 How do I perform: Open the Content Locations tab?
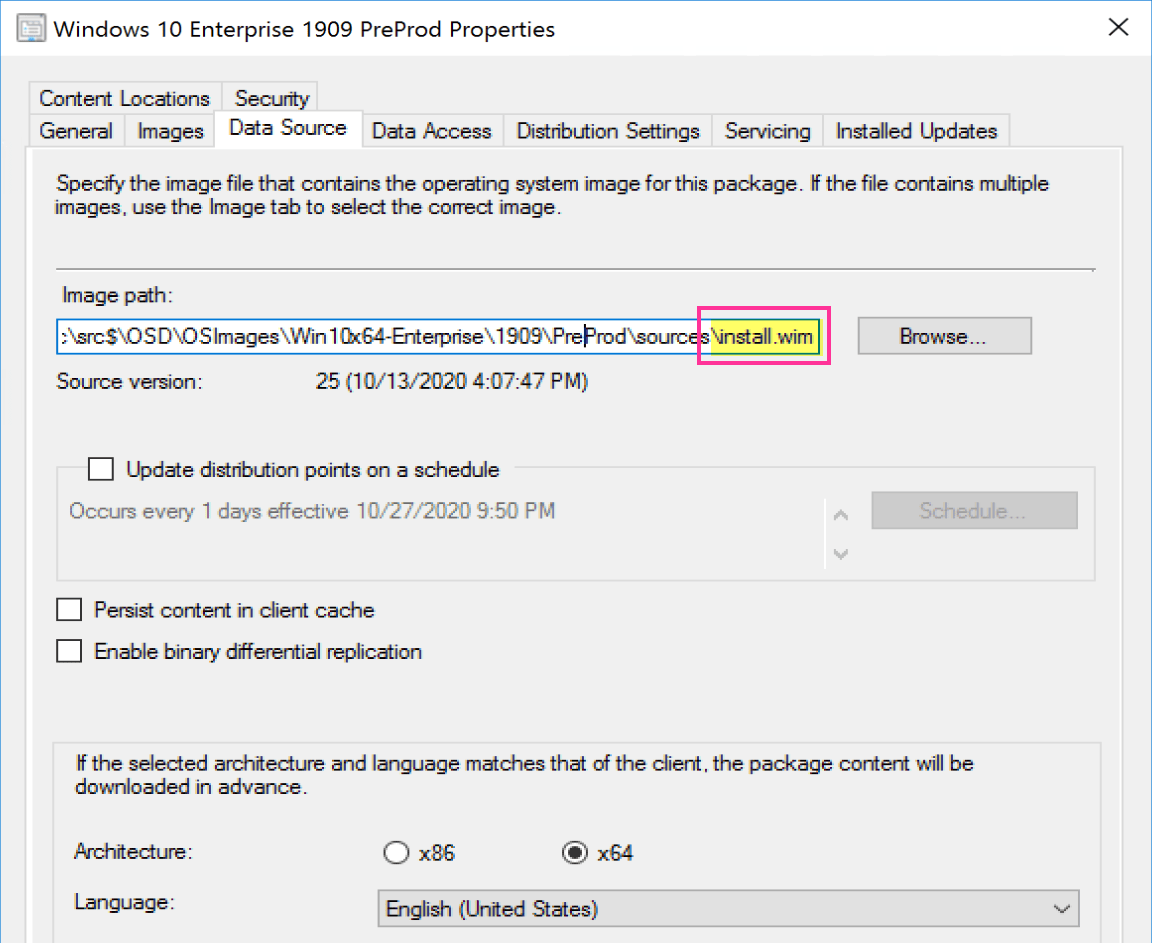click(125, 98)
